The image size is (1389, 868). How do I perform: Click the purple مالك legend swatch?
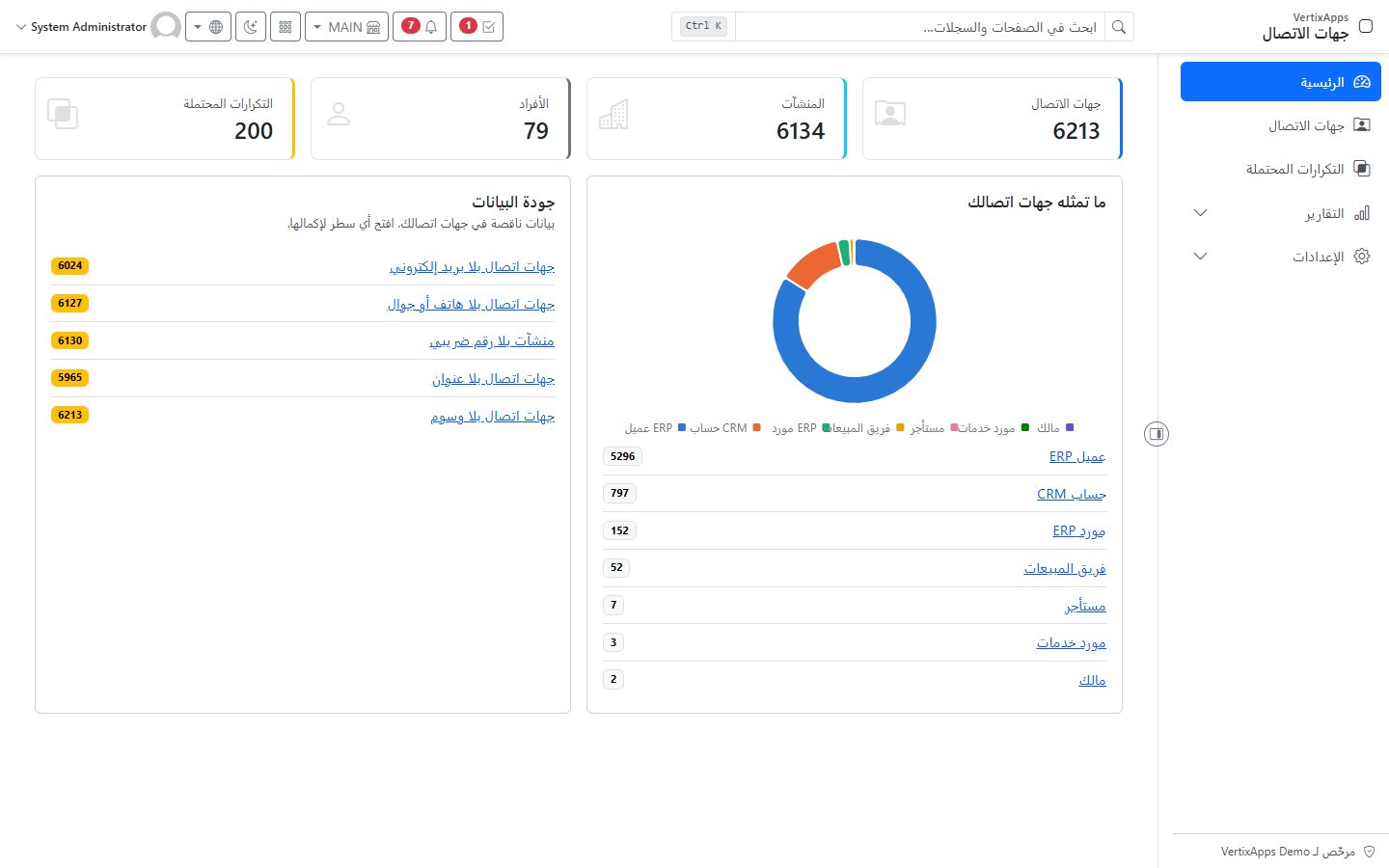point(1069,427)
